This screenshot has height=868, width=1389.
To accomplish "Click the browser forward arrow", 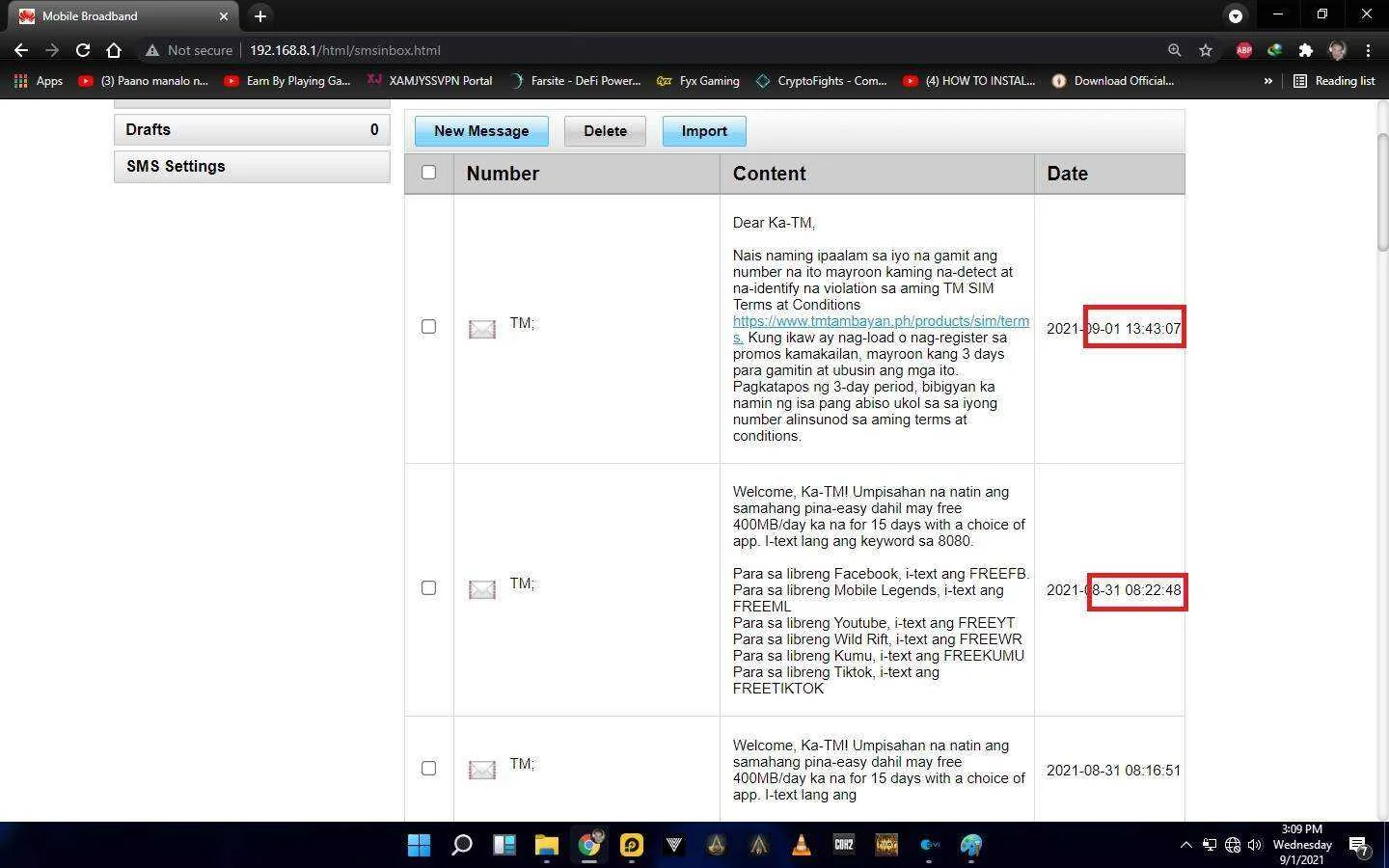I will click(52, 50).
